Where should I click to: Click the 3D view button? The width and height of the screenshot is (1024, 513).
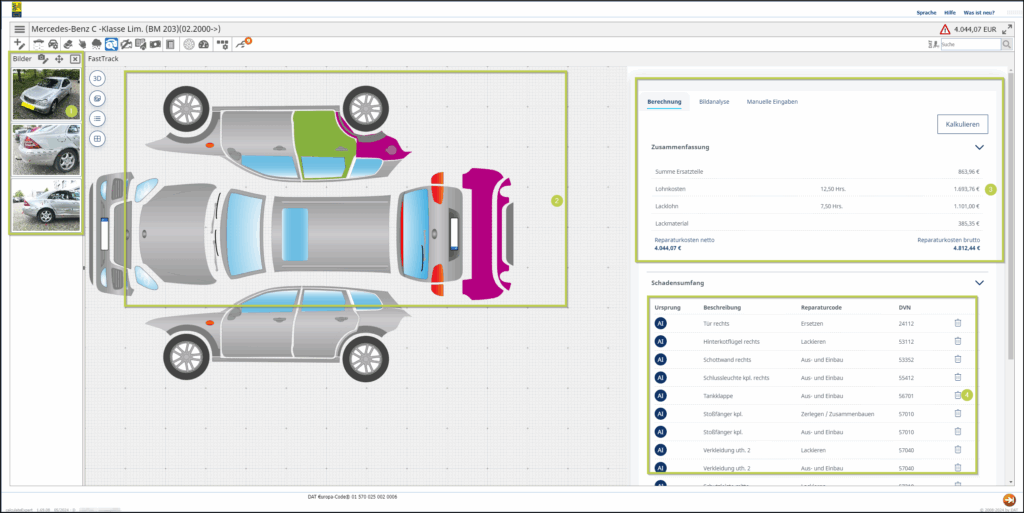click(x=97, y=78)
